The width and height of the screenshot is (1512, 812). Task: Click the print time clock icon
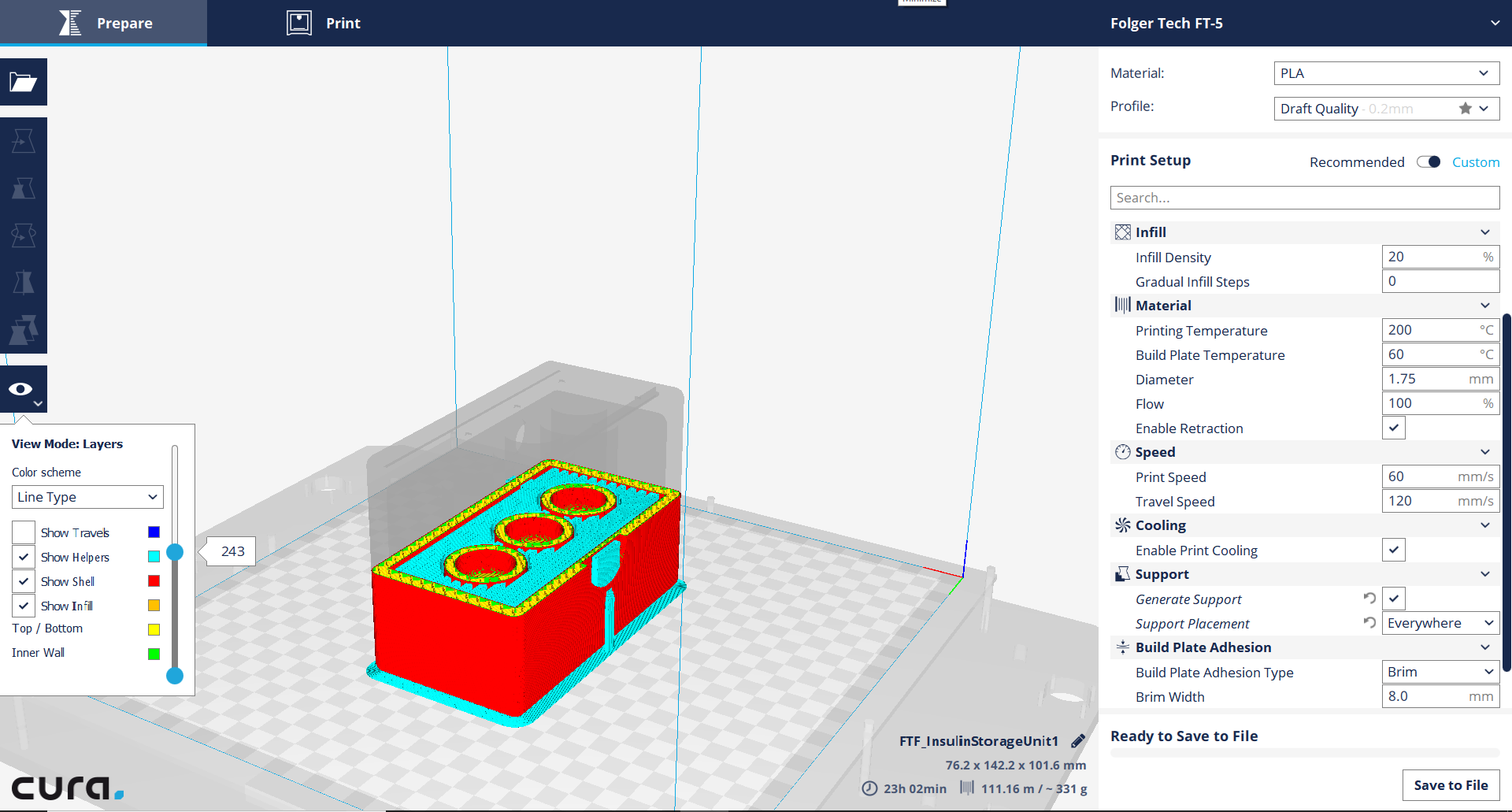[869, 788]
